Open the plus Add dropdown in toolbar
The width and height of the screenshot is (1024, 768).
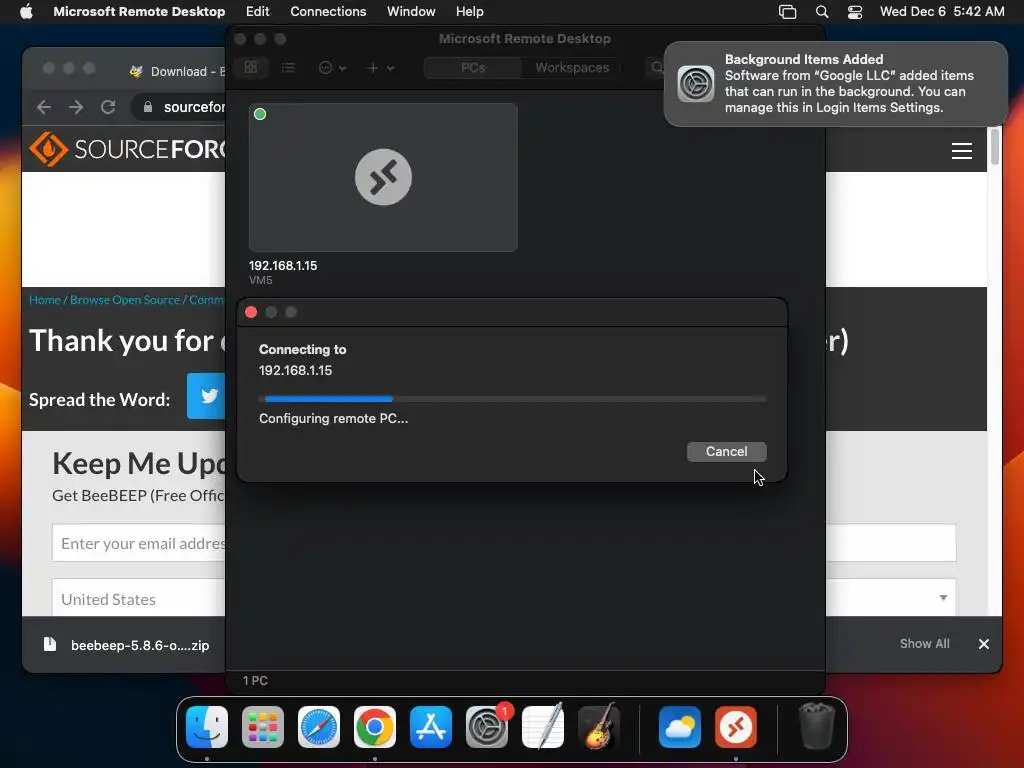[x=381, y=67]
